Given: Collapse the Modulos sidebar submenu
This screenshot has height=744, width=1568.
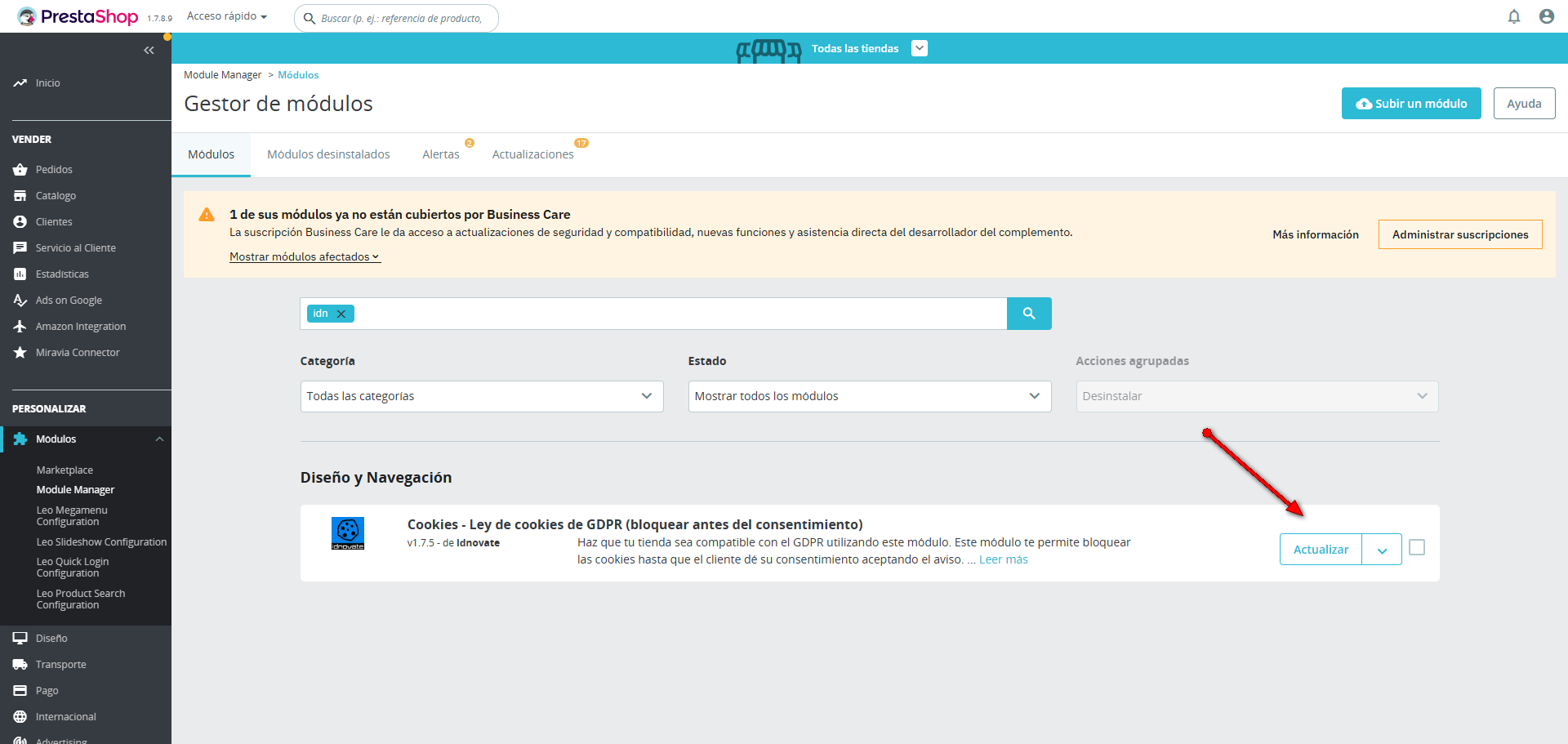Looking at the screenshot, I should [159, 439].
